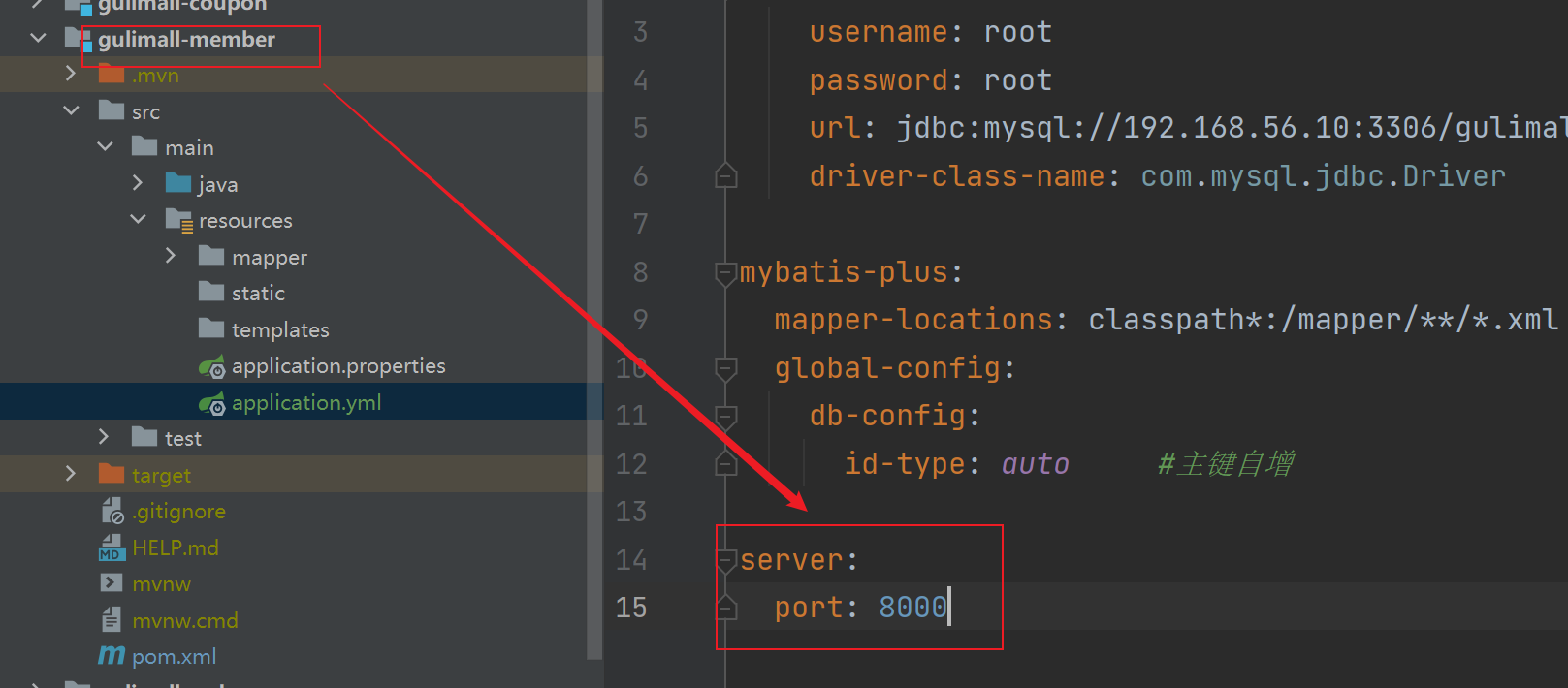The width and height of the screenshot is (1568, 688).
Task: Collapse the src folder
Action: click(71, 110)
